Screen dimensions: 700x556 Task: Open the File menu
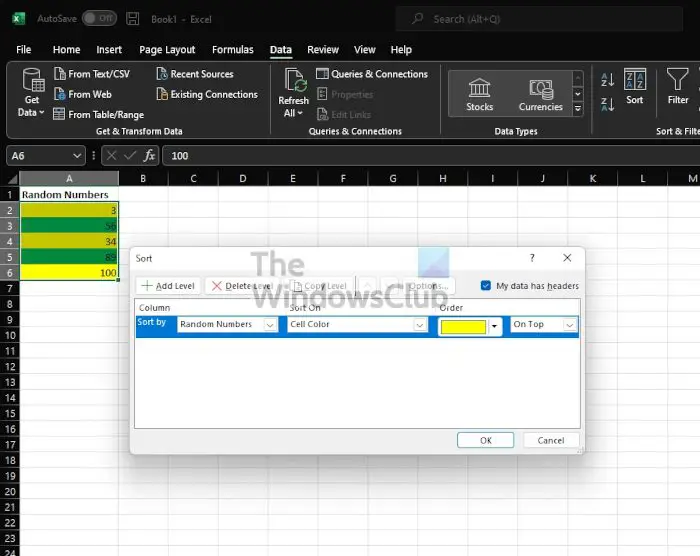click(24, 50)
